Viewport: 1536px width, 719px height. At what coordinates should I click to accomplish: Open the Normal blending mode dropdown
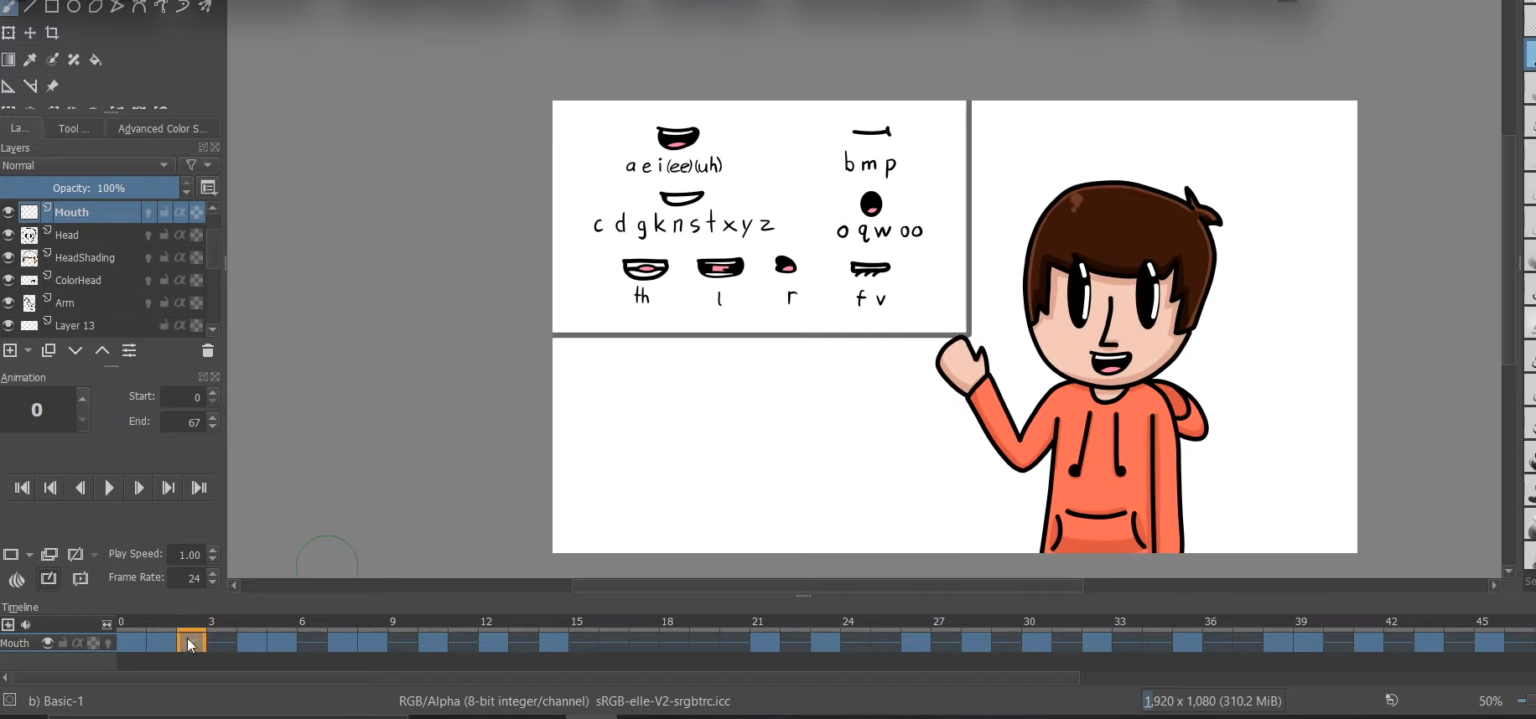coord(87,166)
